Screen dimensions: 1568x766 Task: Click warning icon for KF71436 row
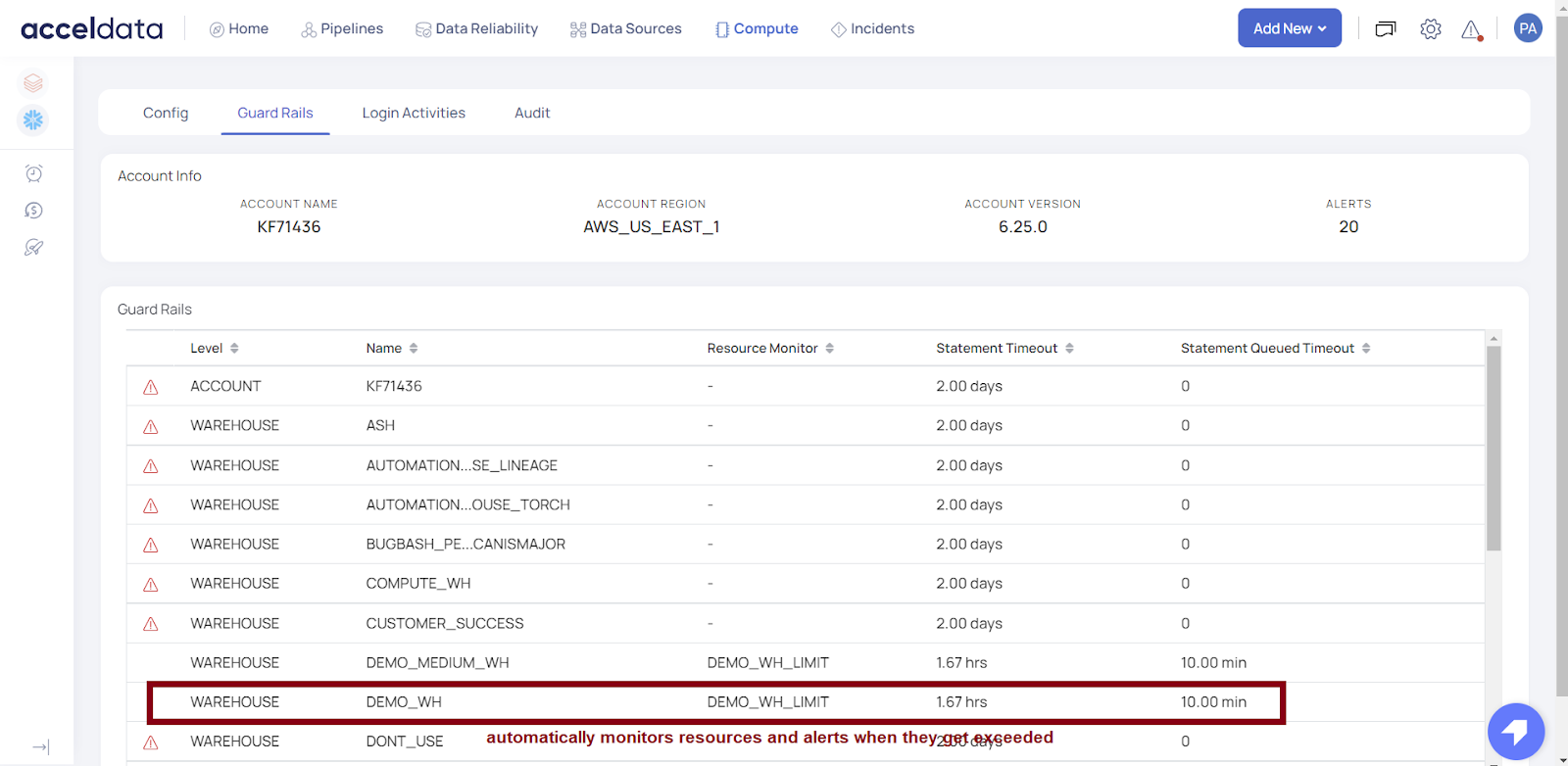click(x=151, y=387)
